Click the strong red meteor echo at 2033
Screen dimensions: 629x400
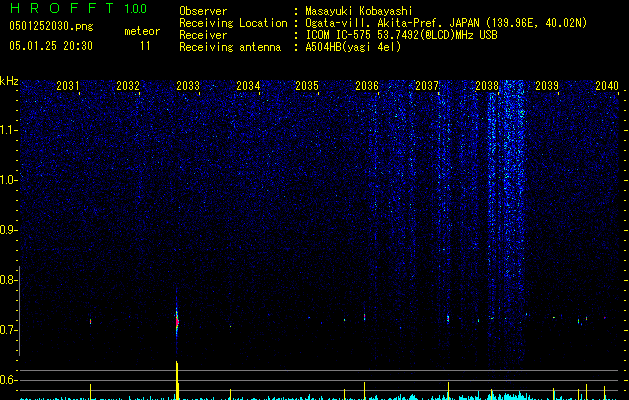[177, 321]
